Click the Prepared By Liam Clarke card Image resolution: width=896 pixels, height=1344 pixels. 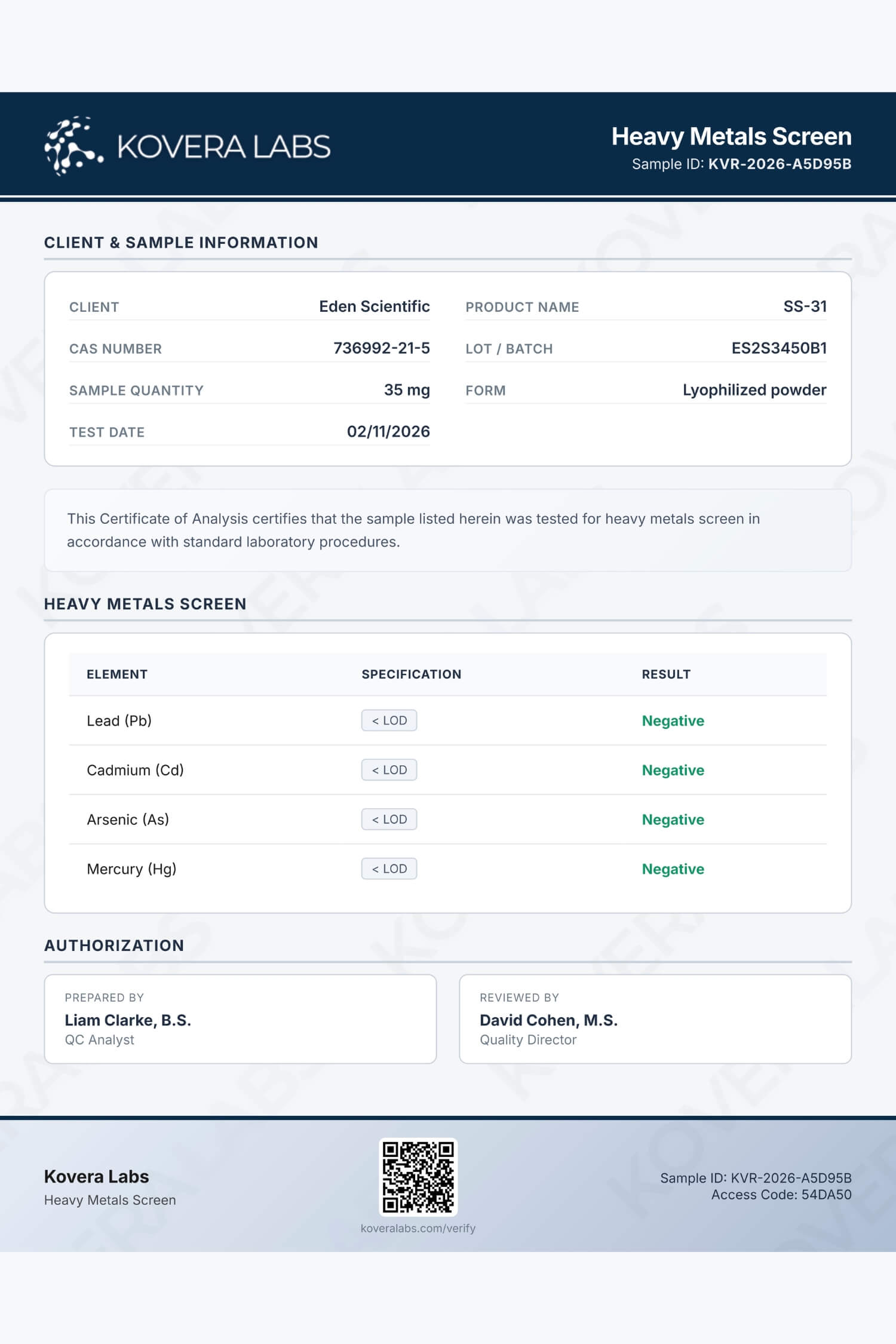tap(240, 1019)
